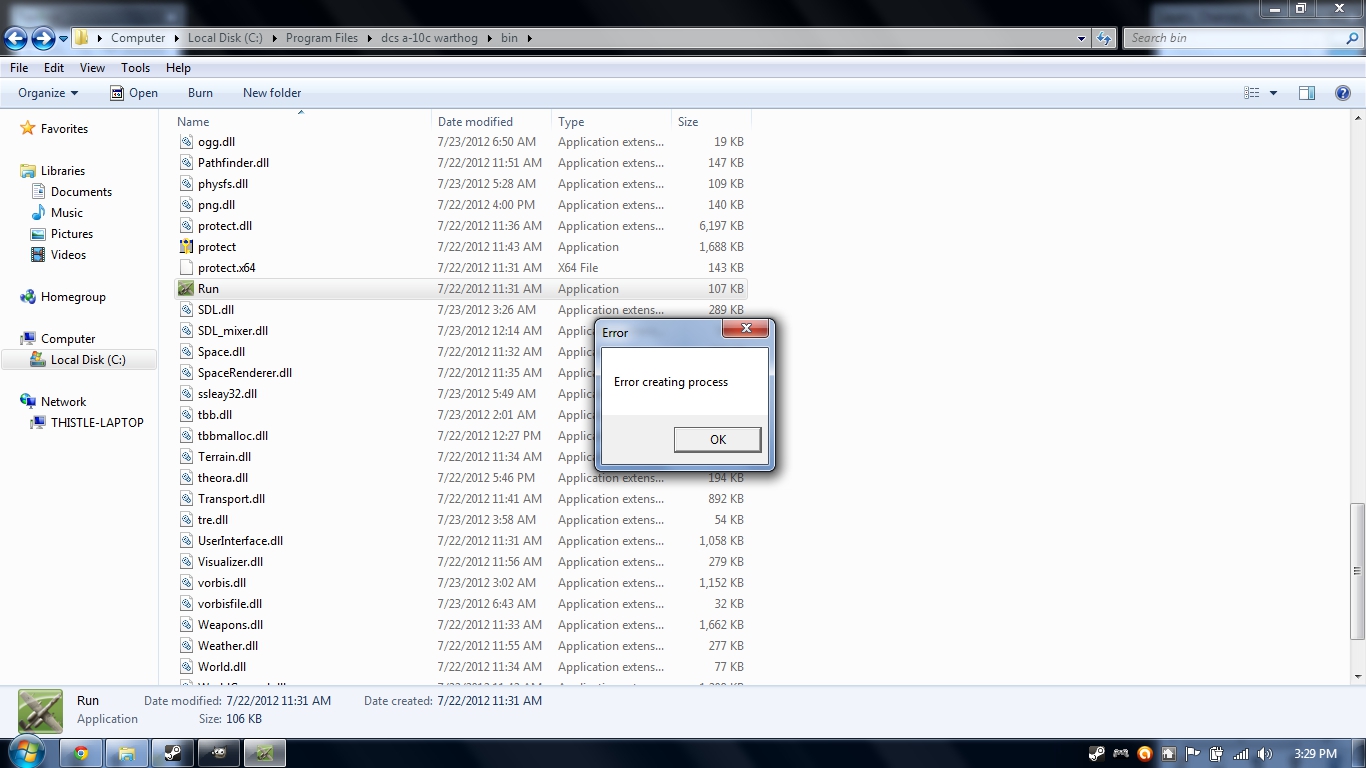Viewport: 1366px width, 768px height.
Task: Open the Music library
Action: tap(67, 213)
